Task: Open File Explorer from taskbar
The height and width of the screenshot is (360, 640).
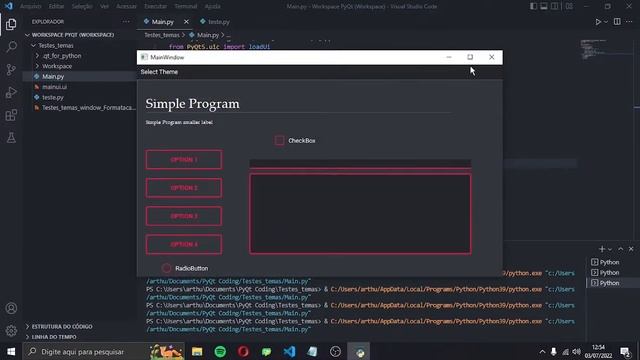Action: point(197,351)
